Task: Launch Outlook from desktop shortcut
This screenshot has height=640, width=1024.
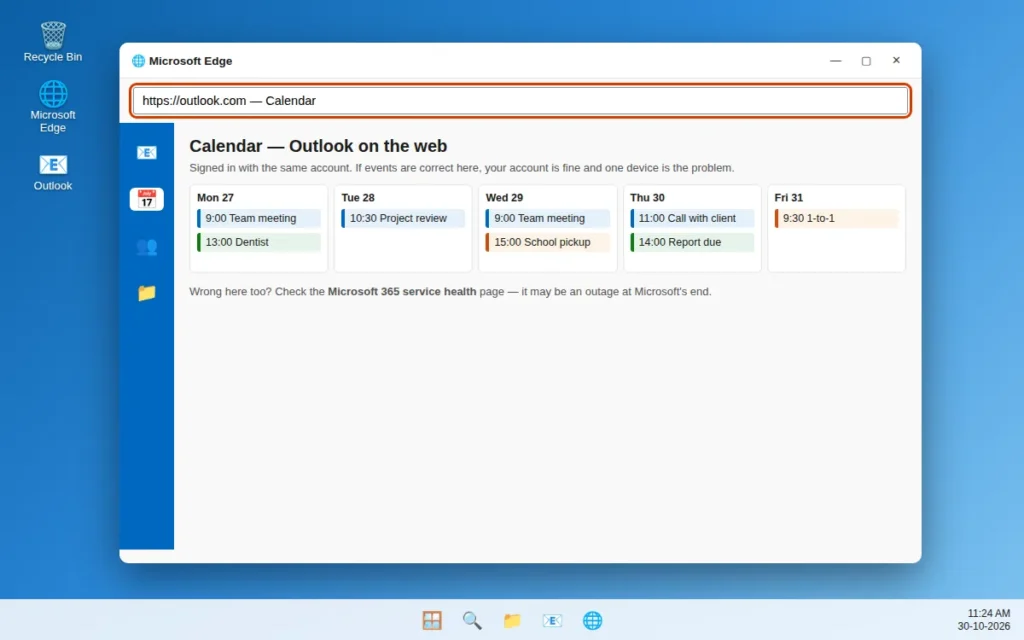Action: (53, 172)
